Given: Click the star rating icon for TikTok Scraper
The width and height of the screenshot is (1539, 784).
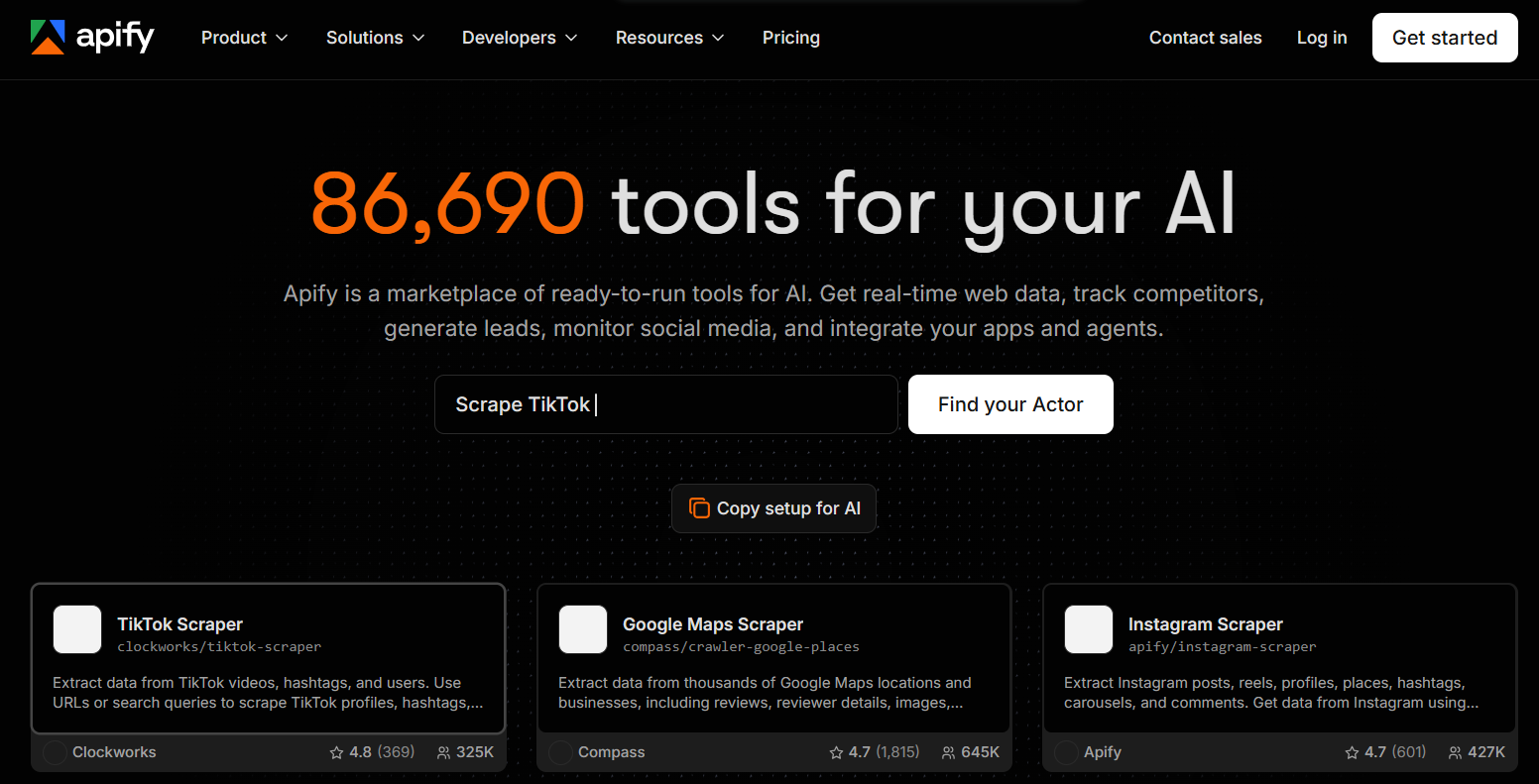Looking at the screenshot, I should click(x=336, y=752).
